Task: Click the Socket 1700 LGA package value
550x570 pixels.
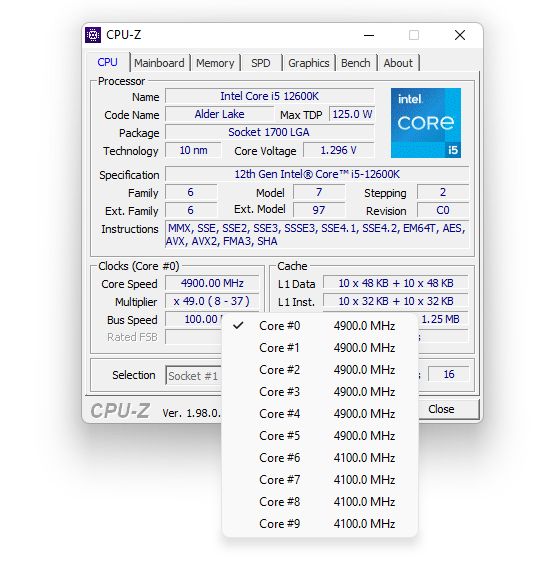Action: pyautogui.click(x=269, y=132)
